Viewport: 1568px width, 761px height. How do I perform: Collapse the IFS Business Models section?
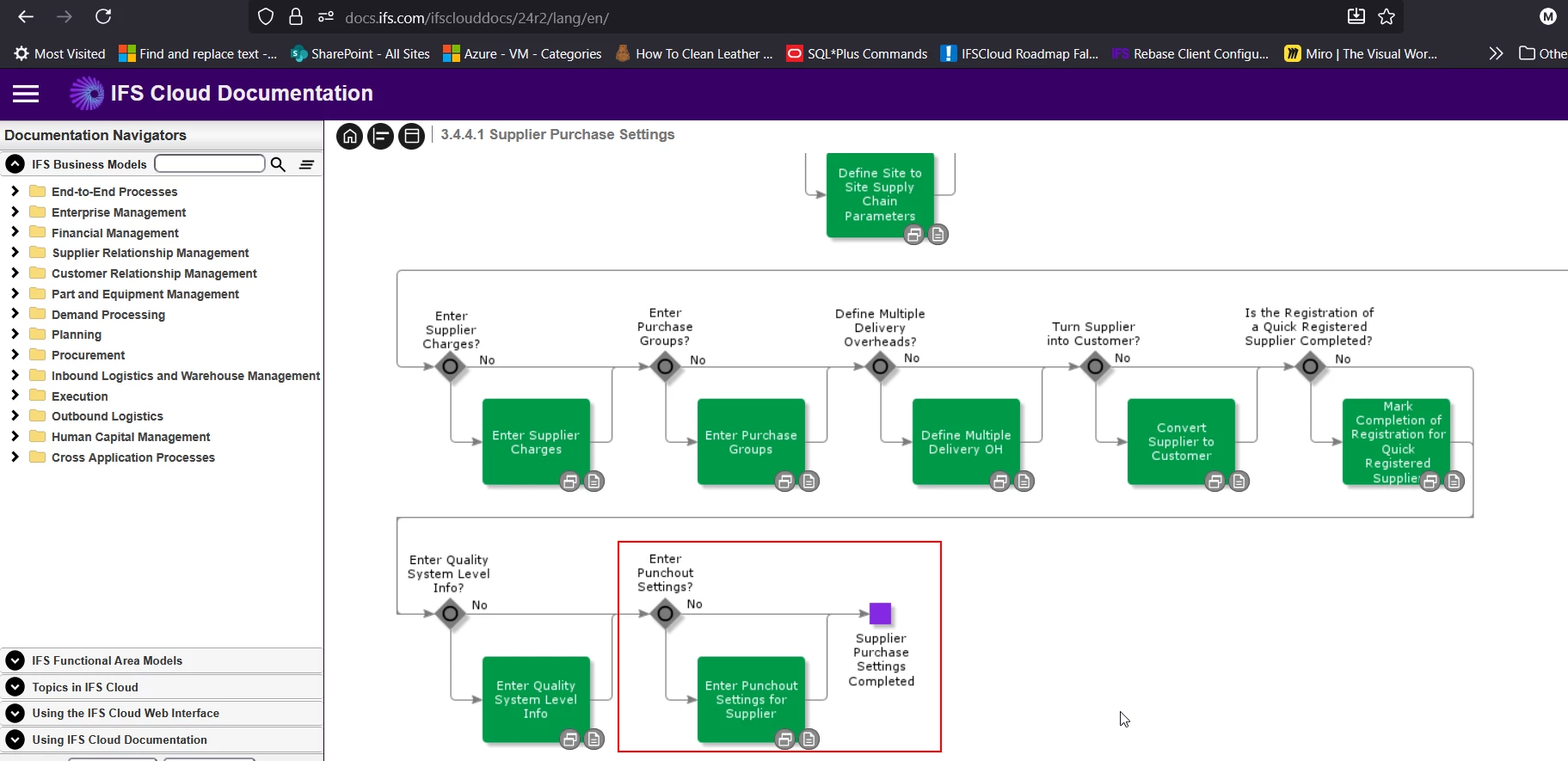[15, 164]
